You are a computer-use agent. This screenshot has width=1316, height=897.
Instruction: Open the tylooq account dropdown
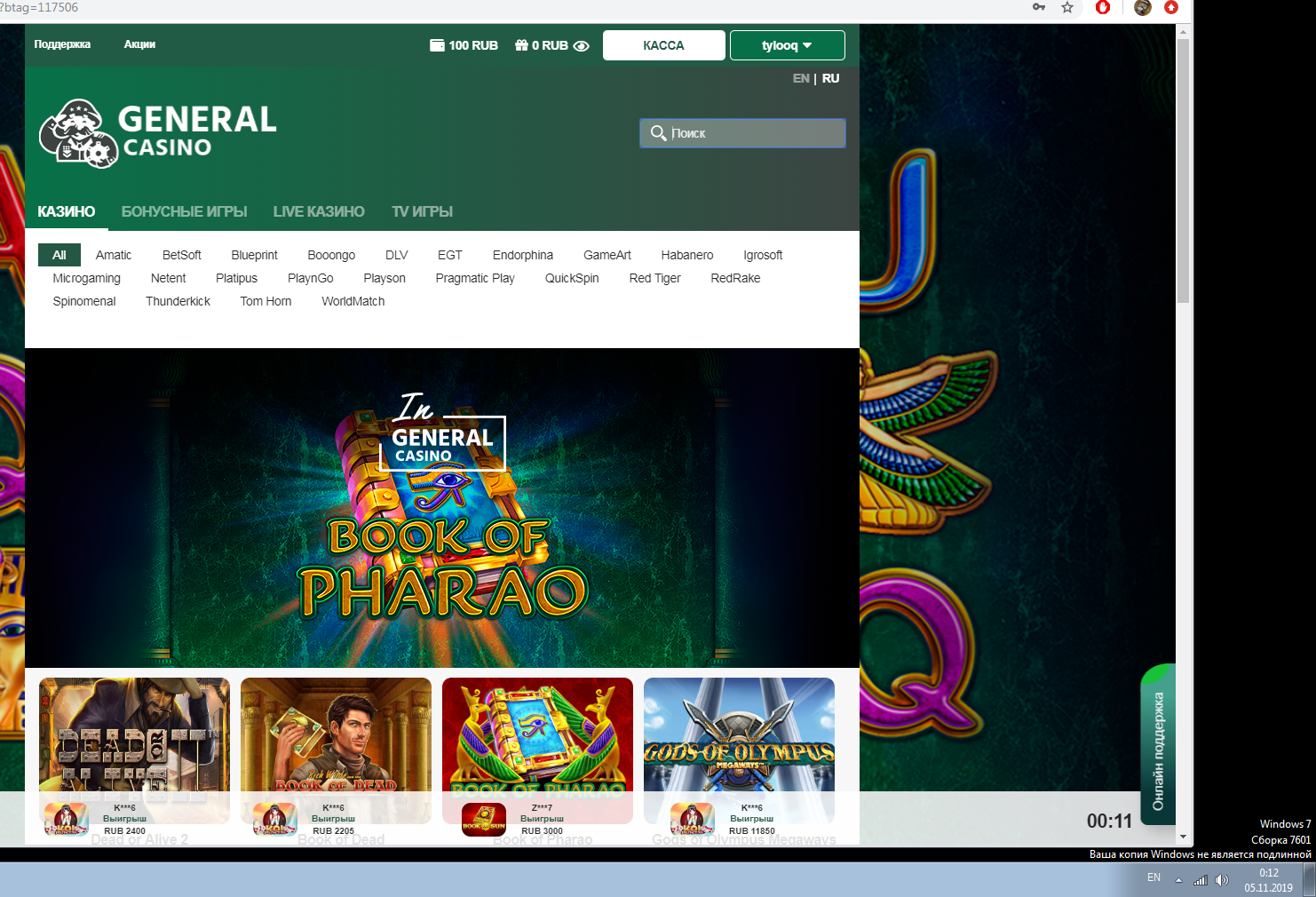788,45
